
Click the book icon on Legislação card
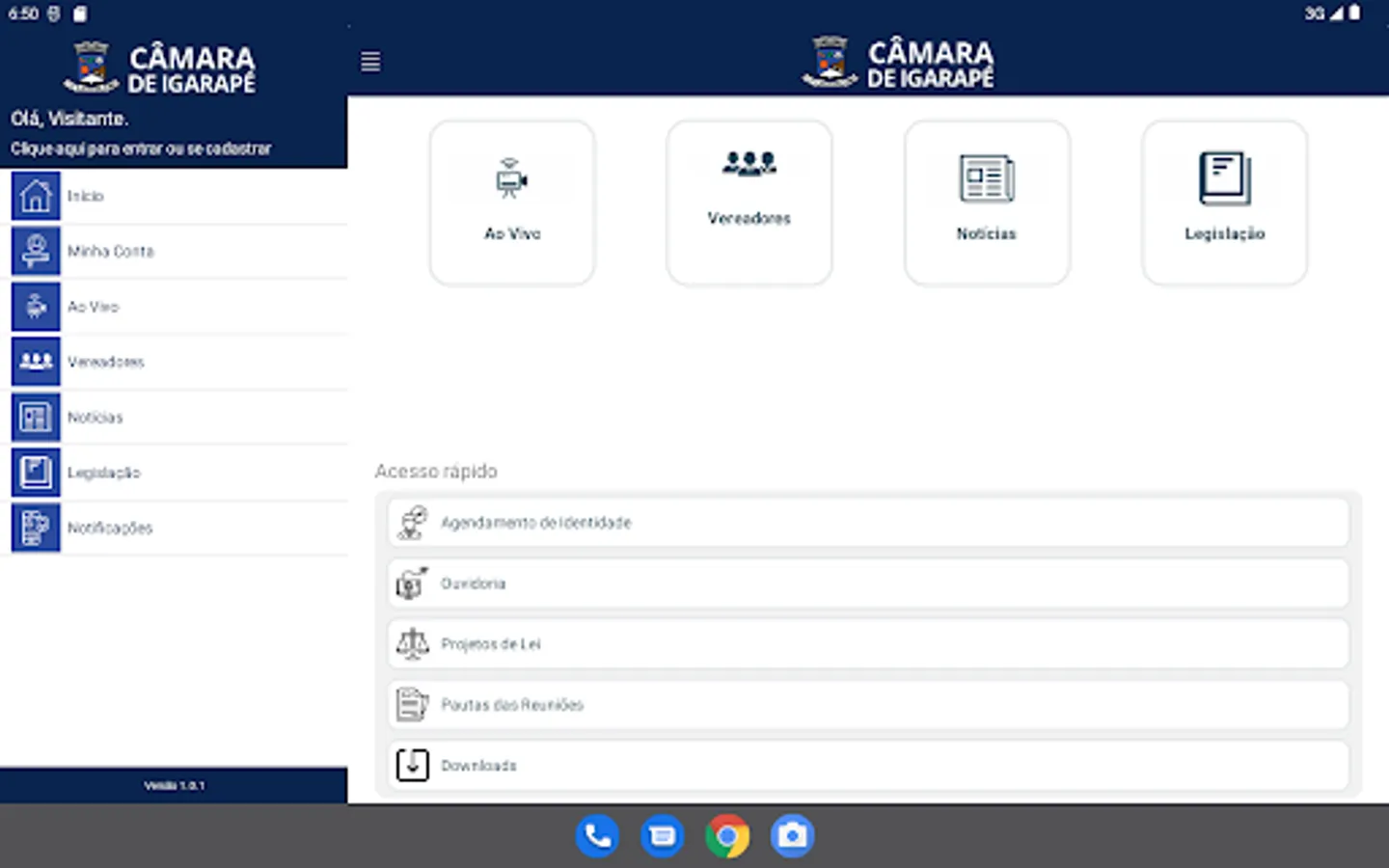click(x=1225, y=179)
